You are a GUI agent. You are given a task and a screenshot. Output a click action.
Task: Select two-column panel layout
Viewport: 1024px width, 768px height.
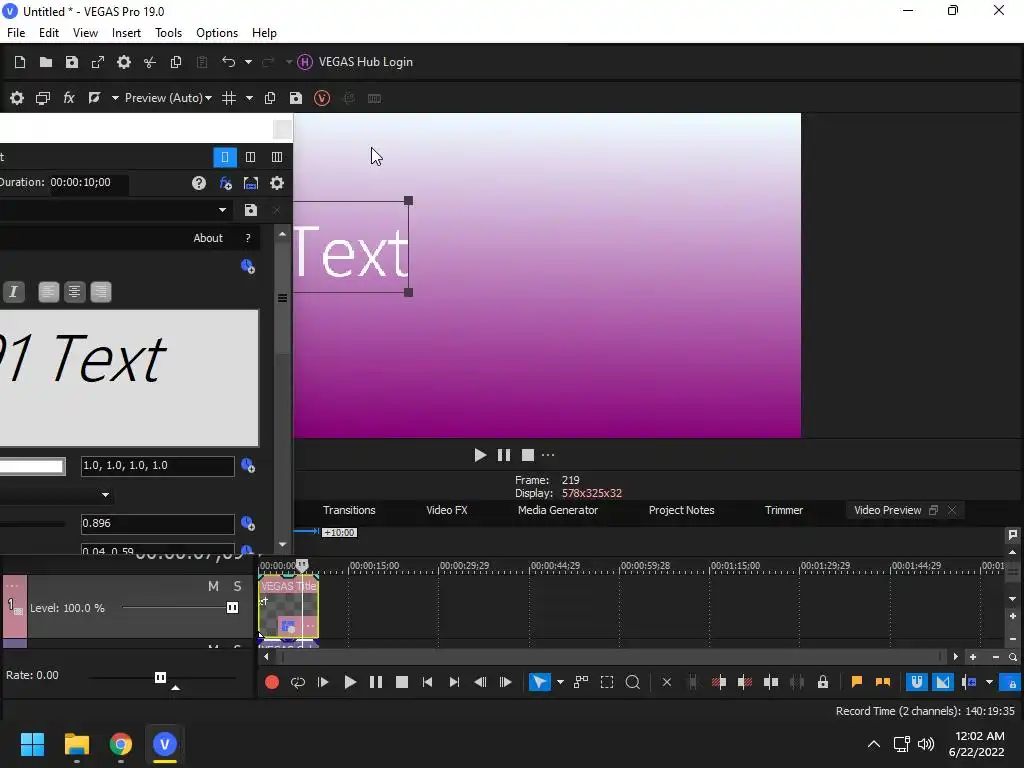pyautogui.click(x=251, y=157)
